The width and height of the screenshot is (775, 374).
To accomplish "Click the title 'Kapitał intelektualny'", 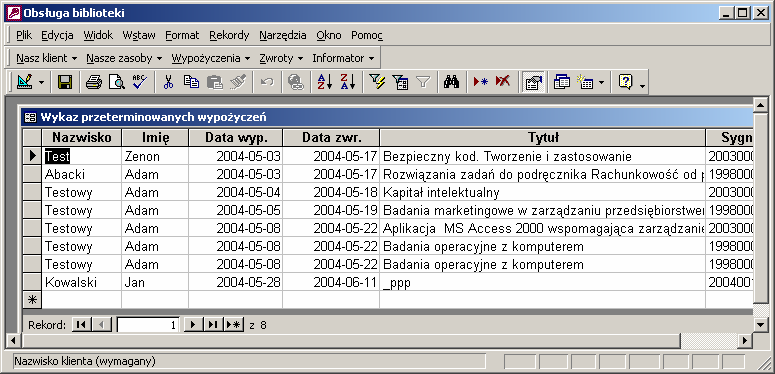I will coord(441,193).
